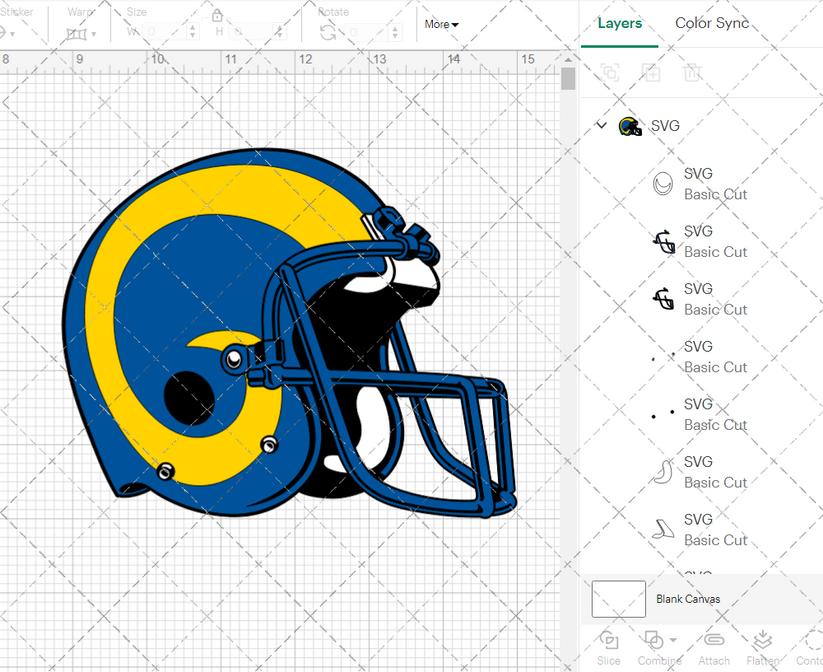Collapse the SVG layer group
Image resolution: width=823 pixels, height=672 pixels.
pos(601,125)
